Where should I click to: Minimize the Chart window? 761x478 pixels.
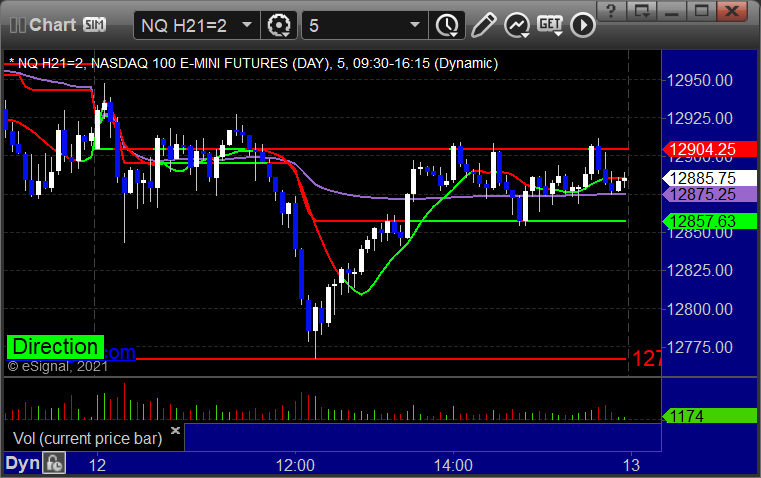pos(671,11)
